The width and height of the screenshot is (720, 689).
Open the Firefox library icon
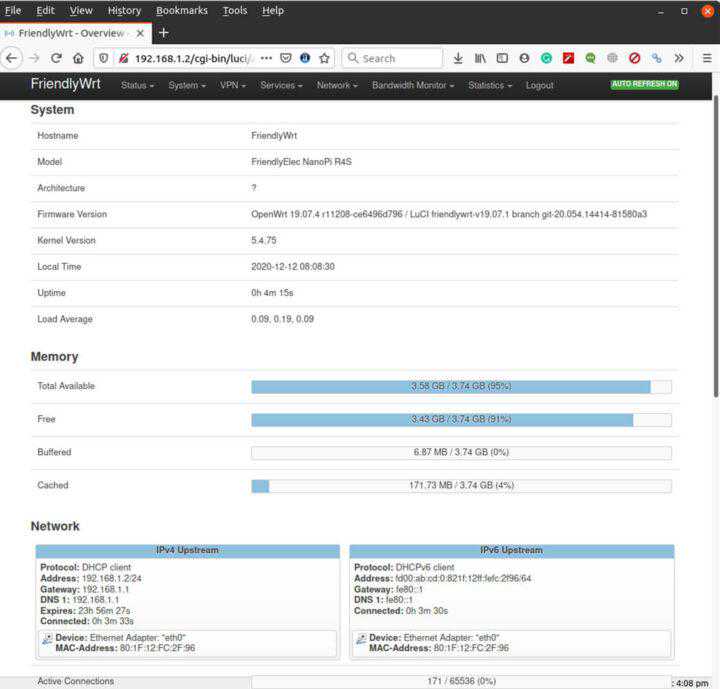coord(480,58)
